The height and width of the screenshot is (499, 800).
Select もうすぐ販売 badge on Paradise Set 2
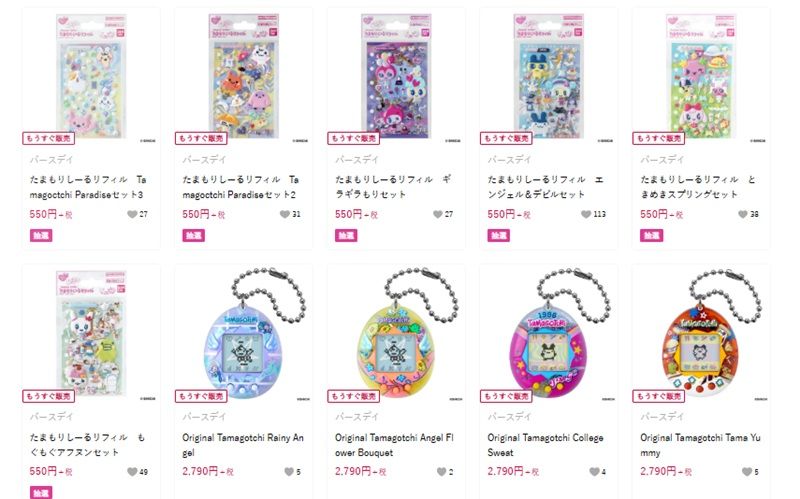[x=201, y=138]
